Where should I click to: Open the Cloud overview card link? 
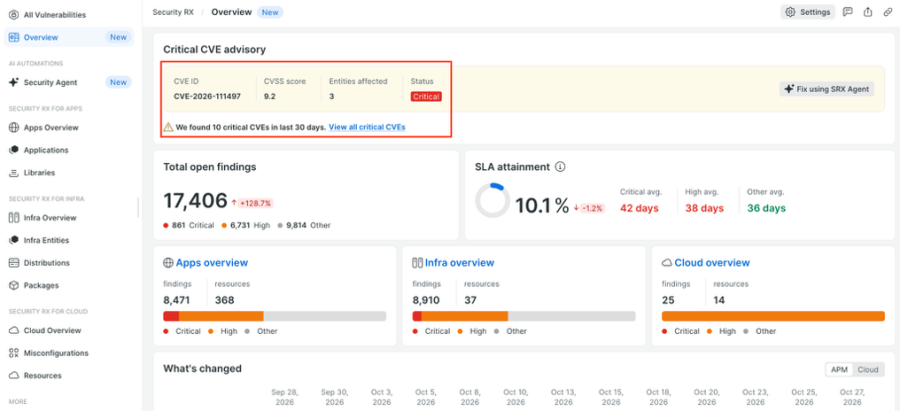tap(712, 263)
